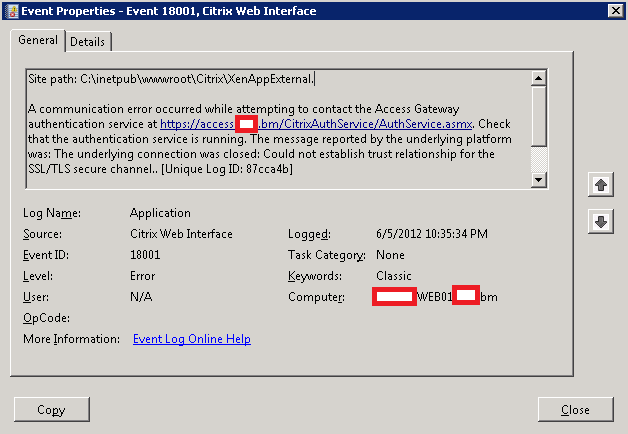Click the Close button
Viewport: 628px width, 434px height.
575,409
